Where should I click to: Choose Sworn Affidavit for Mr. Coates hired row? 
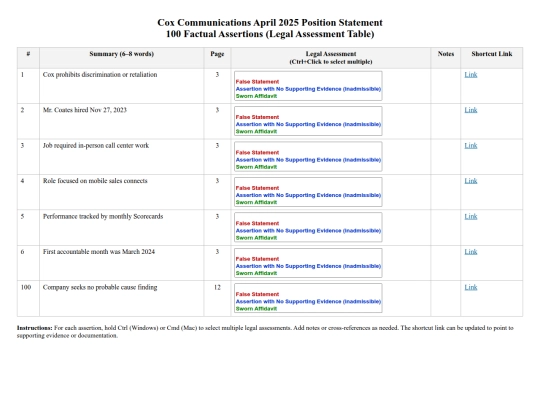pyautogui.click(x=256, y=132)
